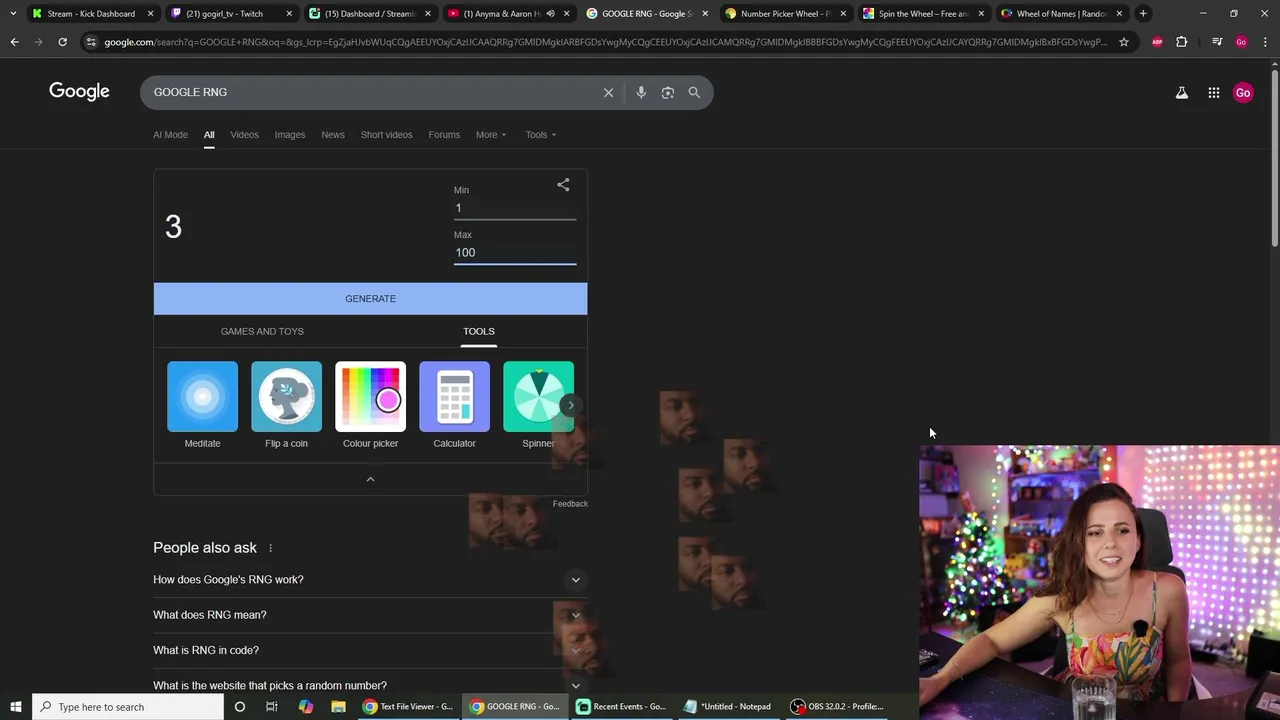Image resolution: width=1280 pixels, height=720 pixels.
Task: Open People also ask options menu
Action: (270, 548)
